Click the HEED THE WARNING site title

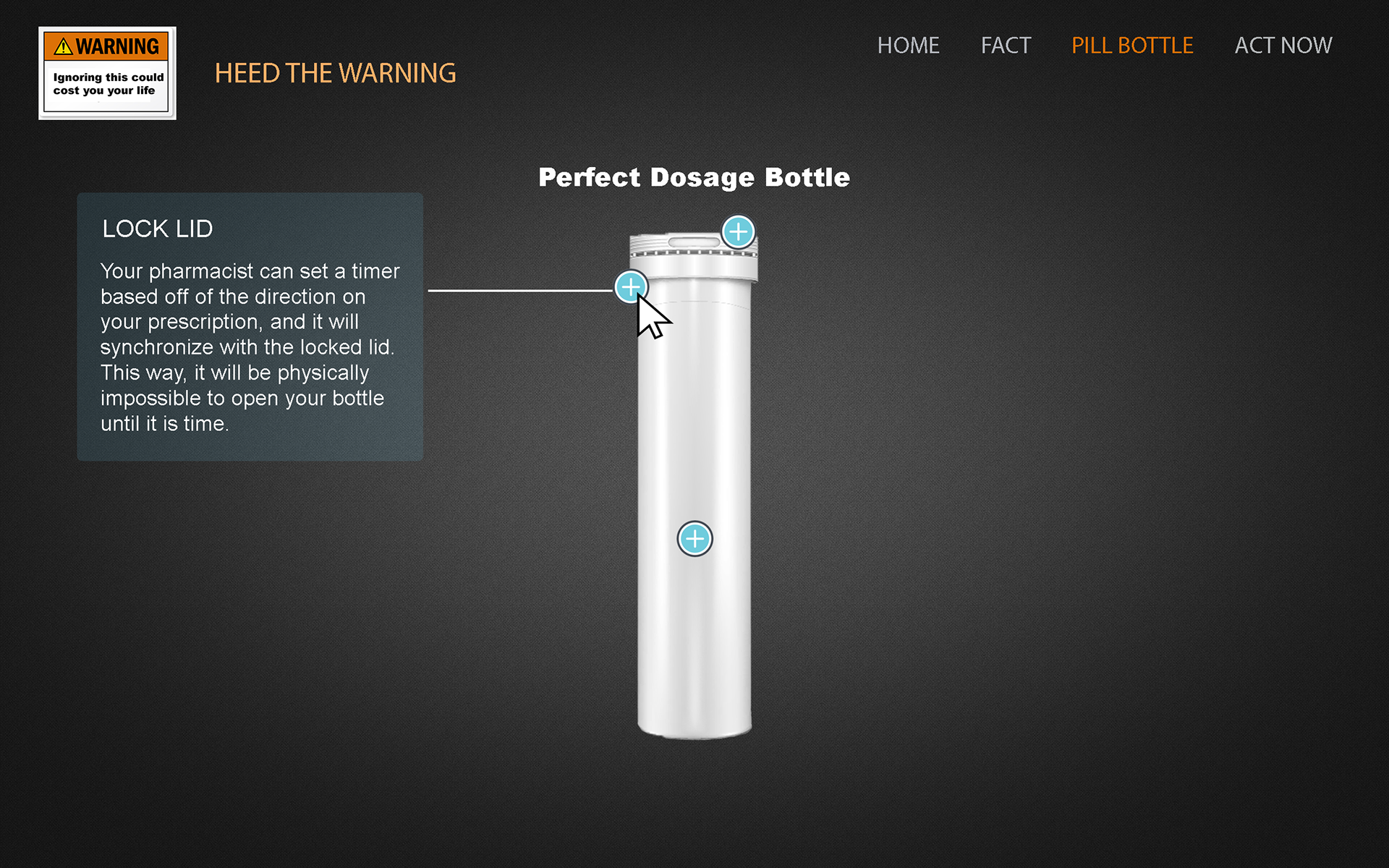335,73
